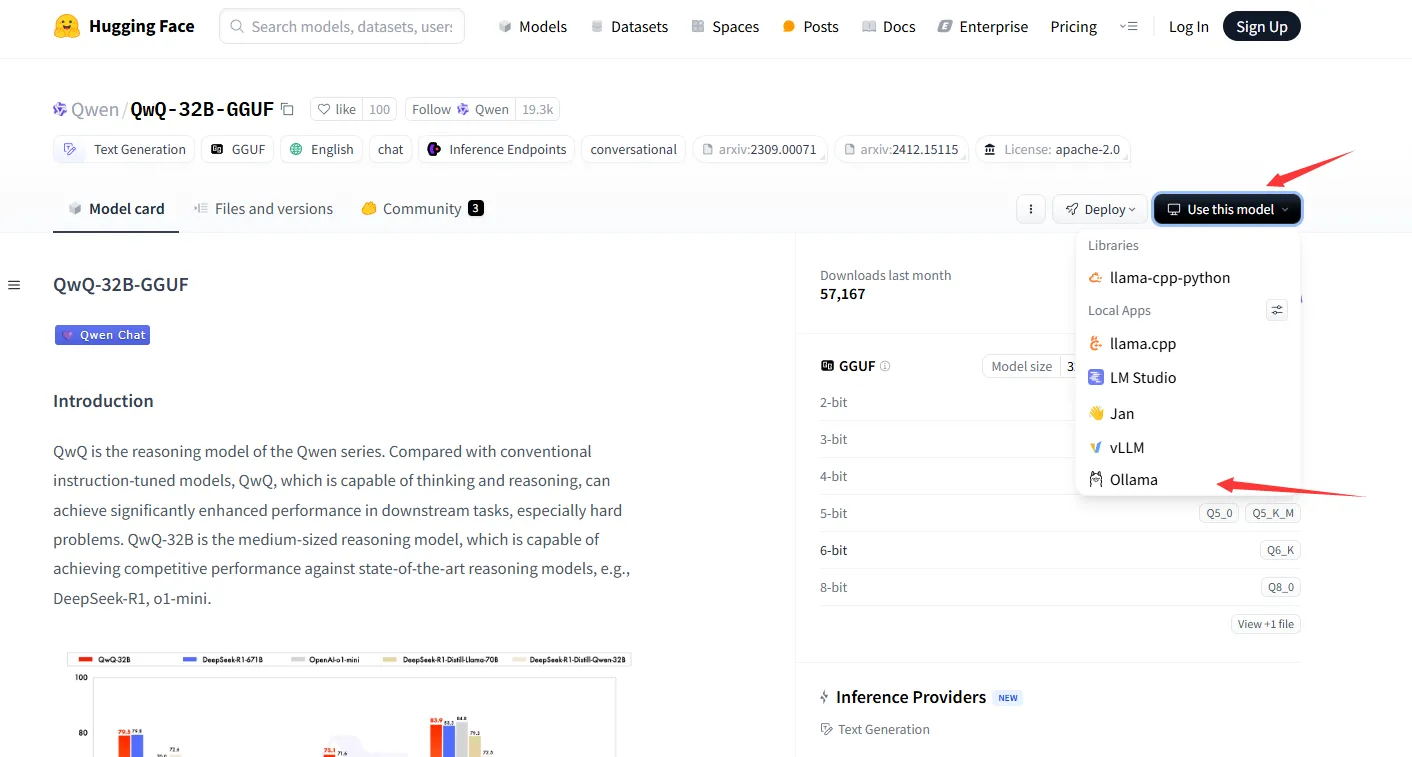Image resolution: width=1412 pixels, height=757 pixels.
Task: Open the Models page
Action: point(533,27)
